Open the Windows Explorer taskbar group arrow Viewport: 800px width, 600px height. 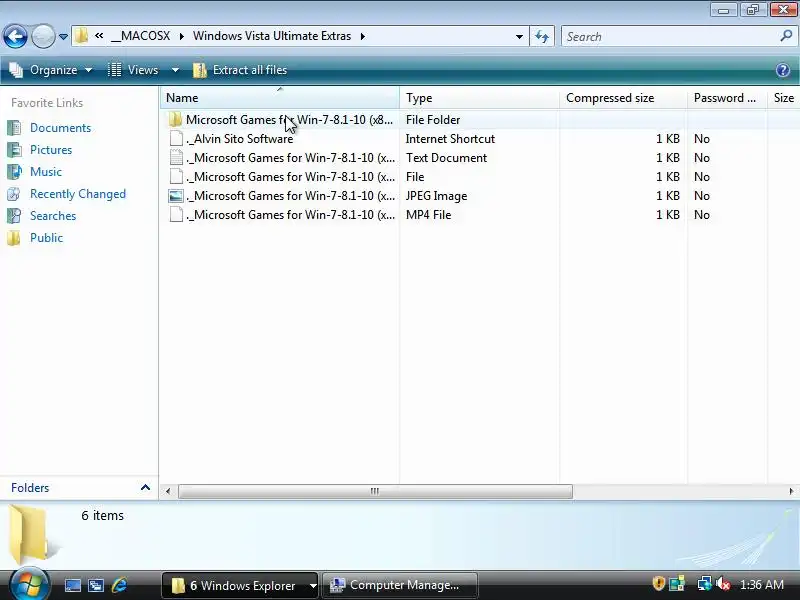click(313, 586)
